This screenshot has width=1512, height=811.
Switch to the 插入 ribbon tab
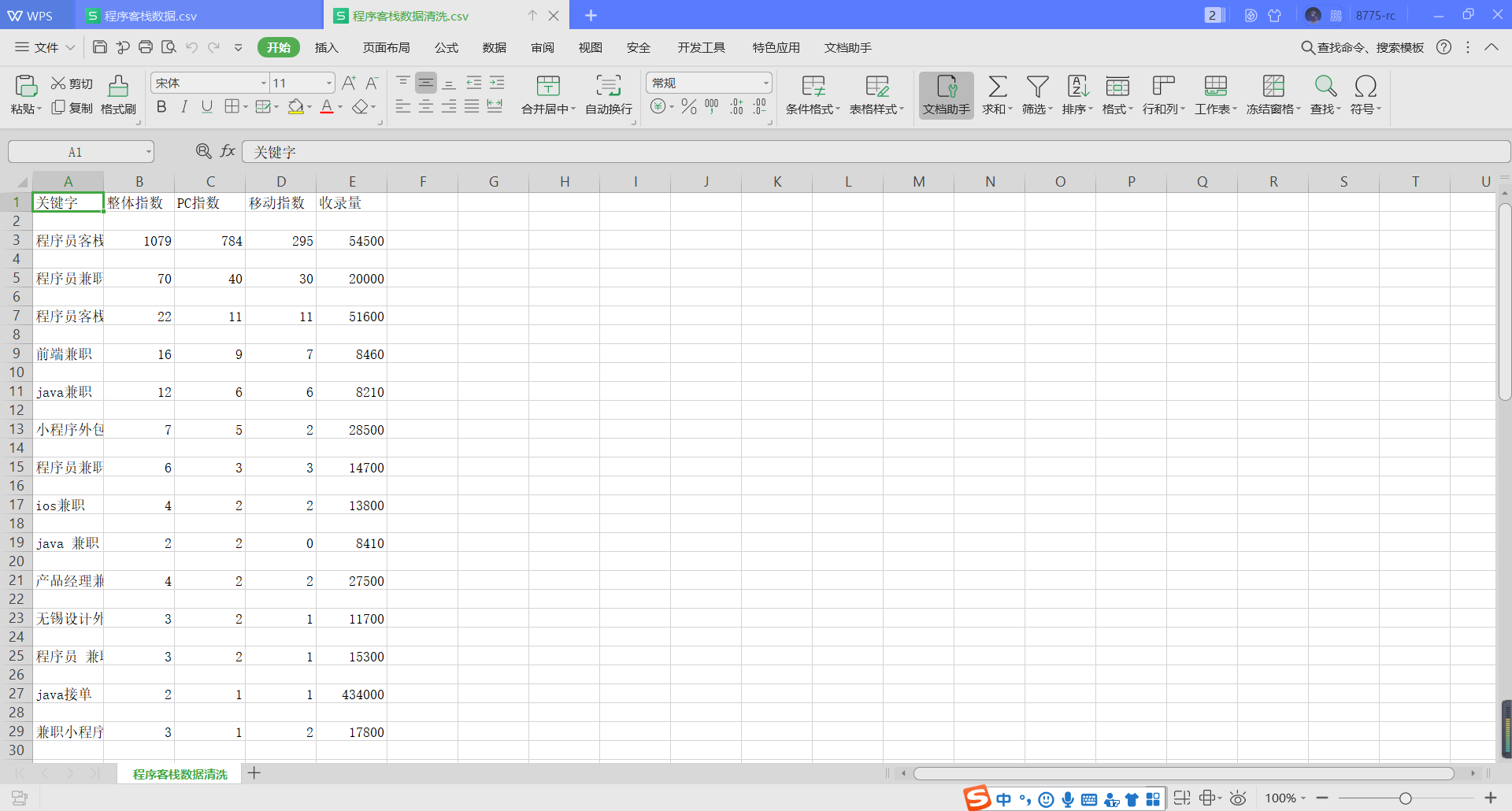[326, 47]
